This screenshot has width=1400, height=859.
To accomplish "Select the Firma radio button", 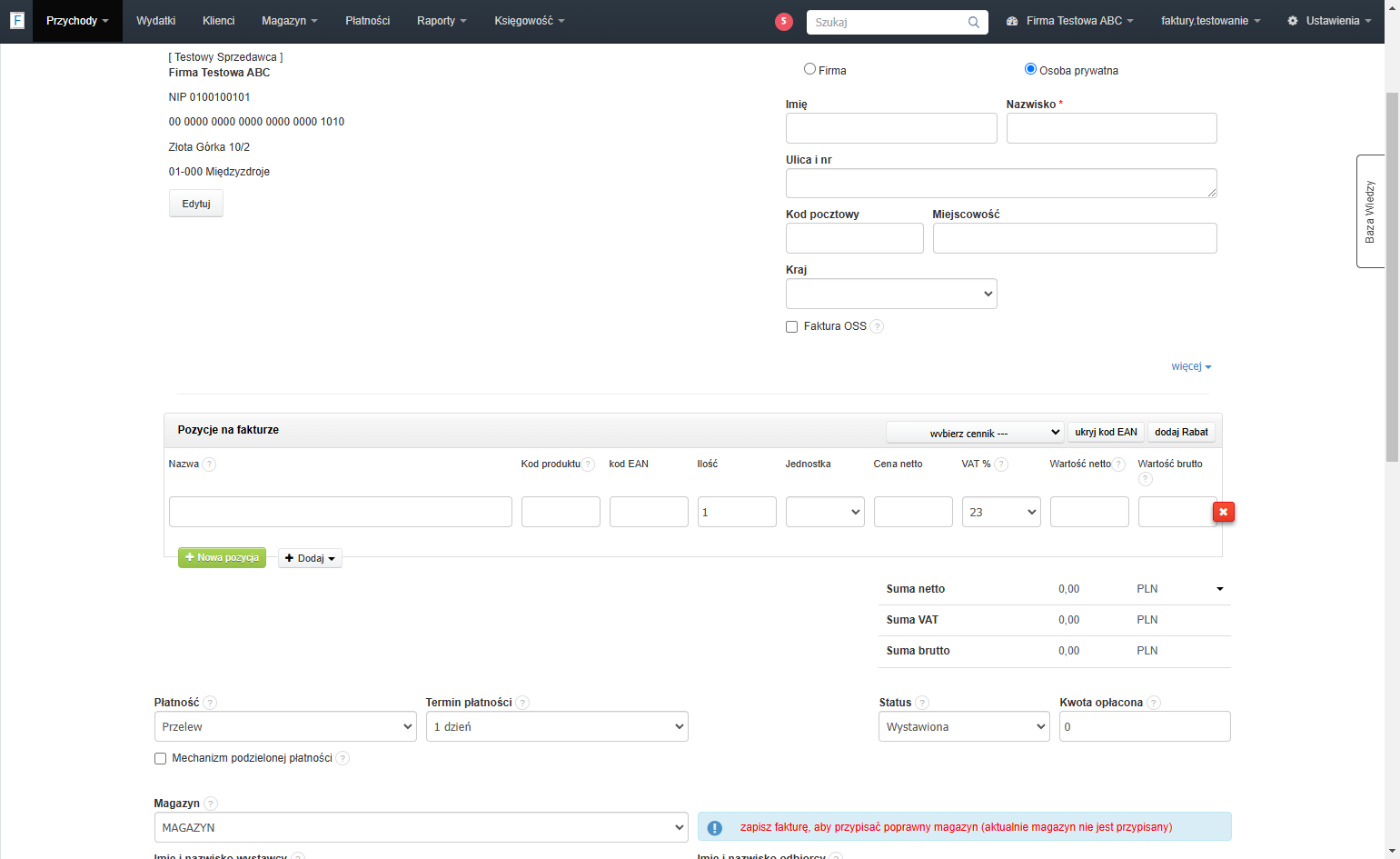I will (809, 69).
